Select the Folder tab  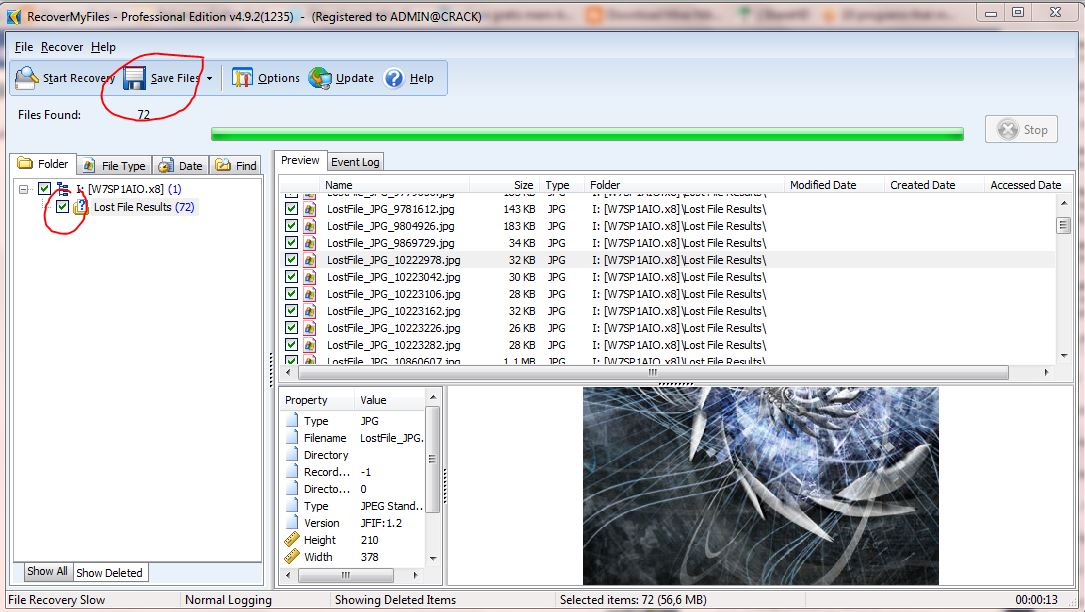(44, 164)
